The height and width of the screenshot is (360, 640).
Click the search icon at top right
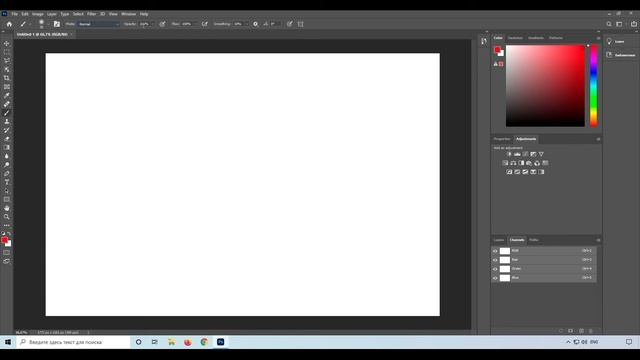(x=609, y=24)
